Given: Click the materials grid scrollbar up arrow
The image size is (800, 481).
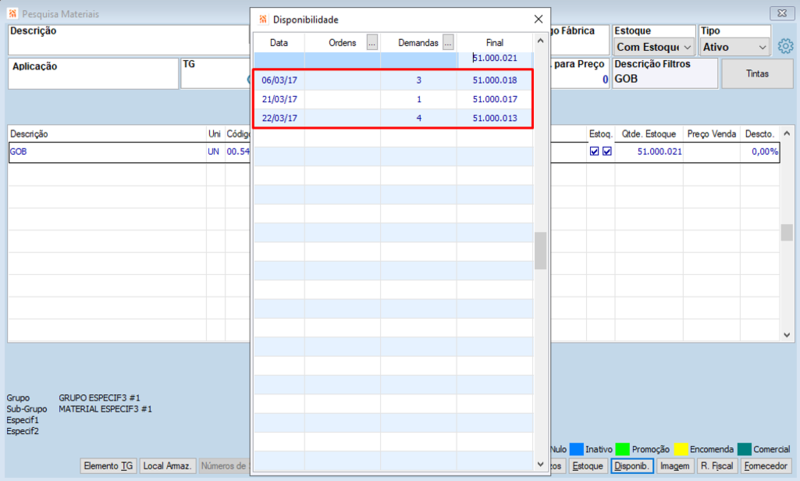Looking at the screenshot, I should click(x=787, y=133).
